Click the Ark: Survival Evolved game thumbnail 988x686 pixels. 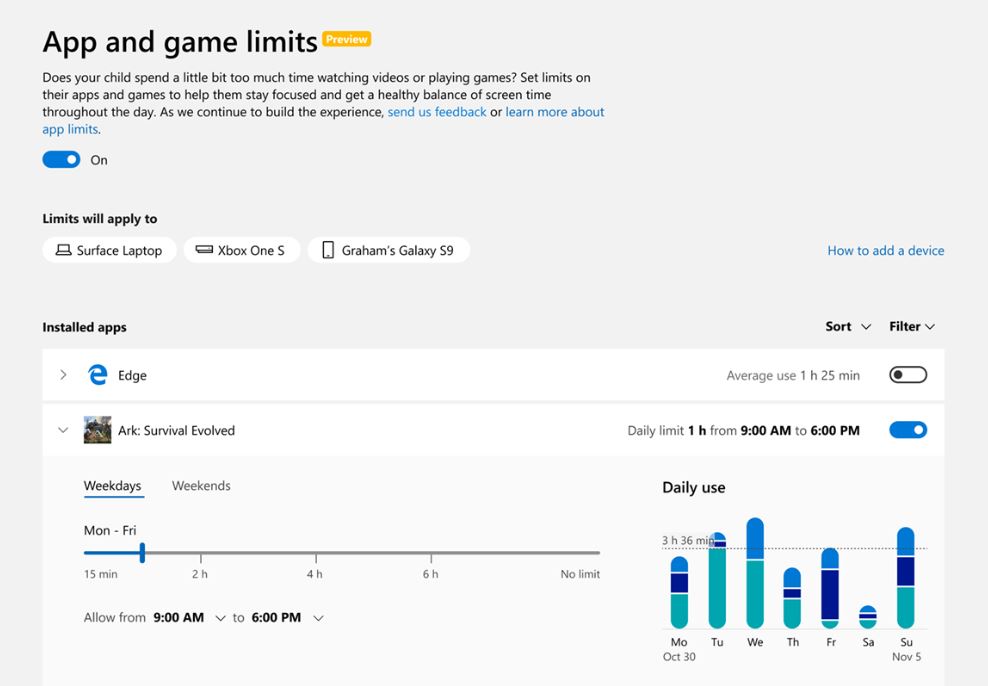point(97,430)
